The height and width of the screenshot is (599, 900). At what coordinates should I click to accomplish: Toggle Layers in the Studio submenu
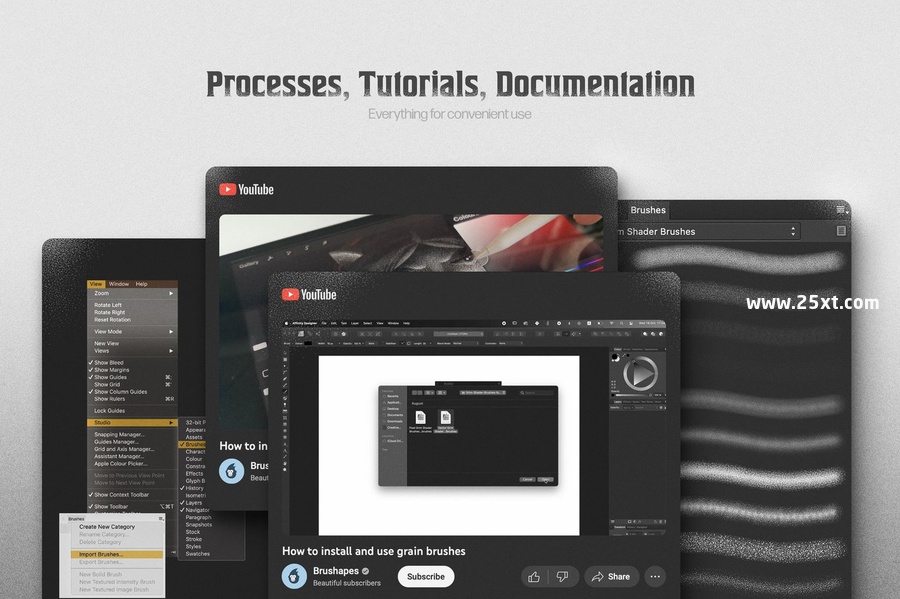pyautogui.click(x=192, y=503)
